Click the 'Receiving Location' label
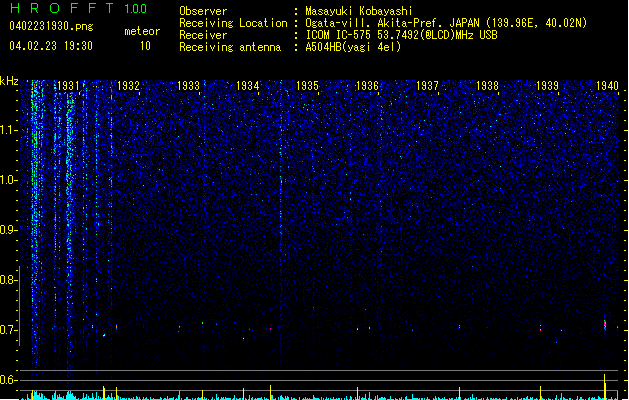629x400 pixels. [233, 23]
